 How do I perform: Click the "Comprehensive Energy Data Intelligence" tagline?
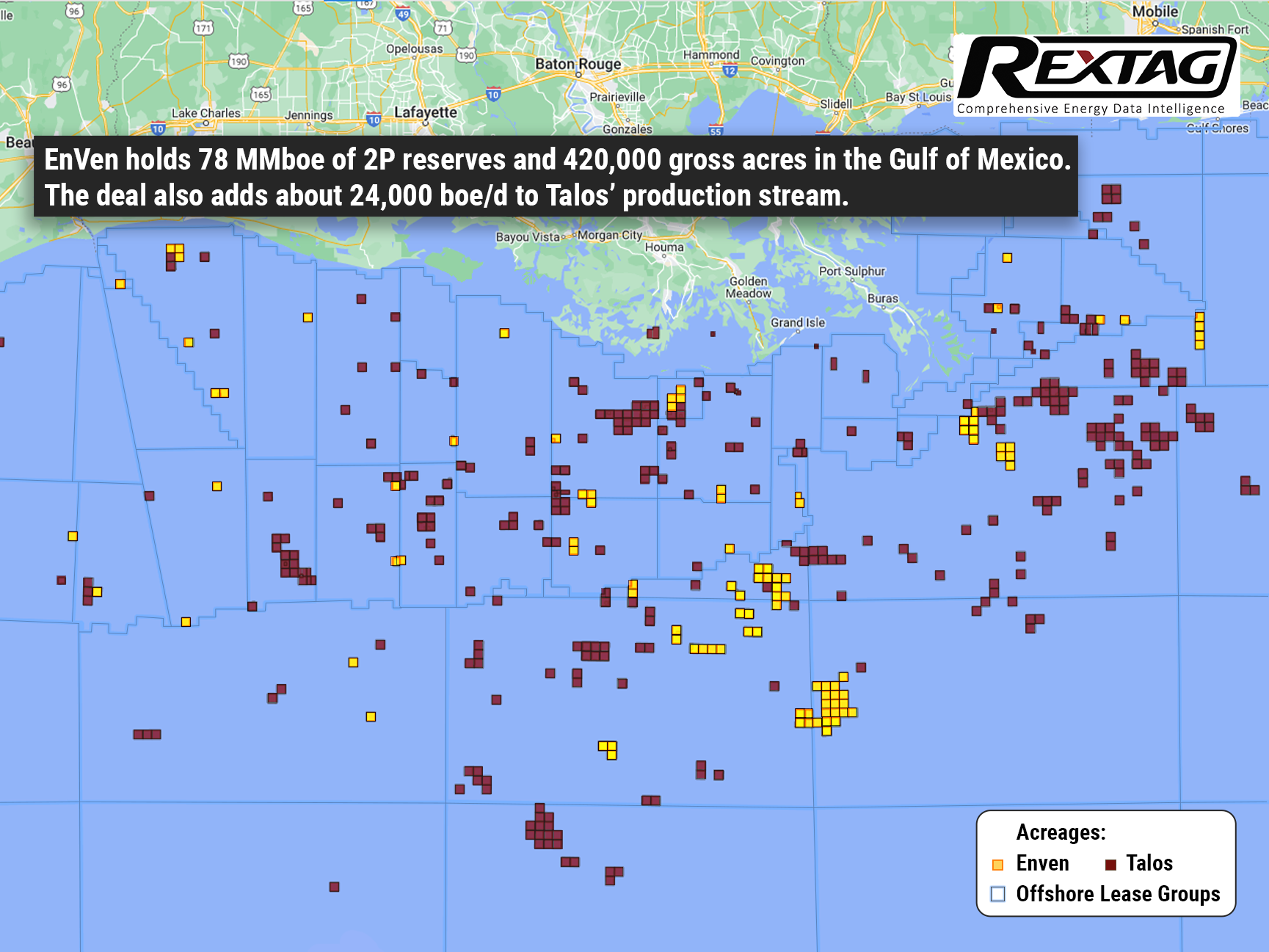[1091, 109]
